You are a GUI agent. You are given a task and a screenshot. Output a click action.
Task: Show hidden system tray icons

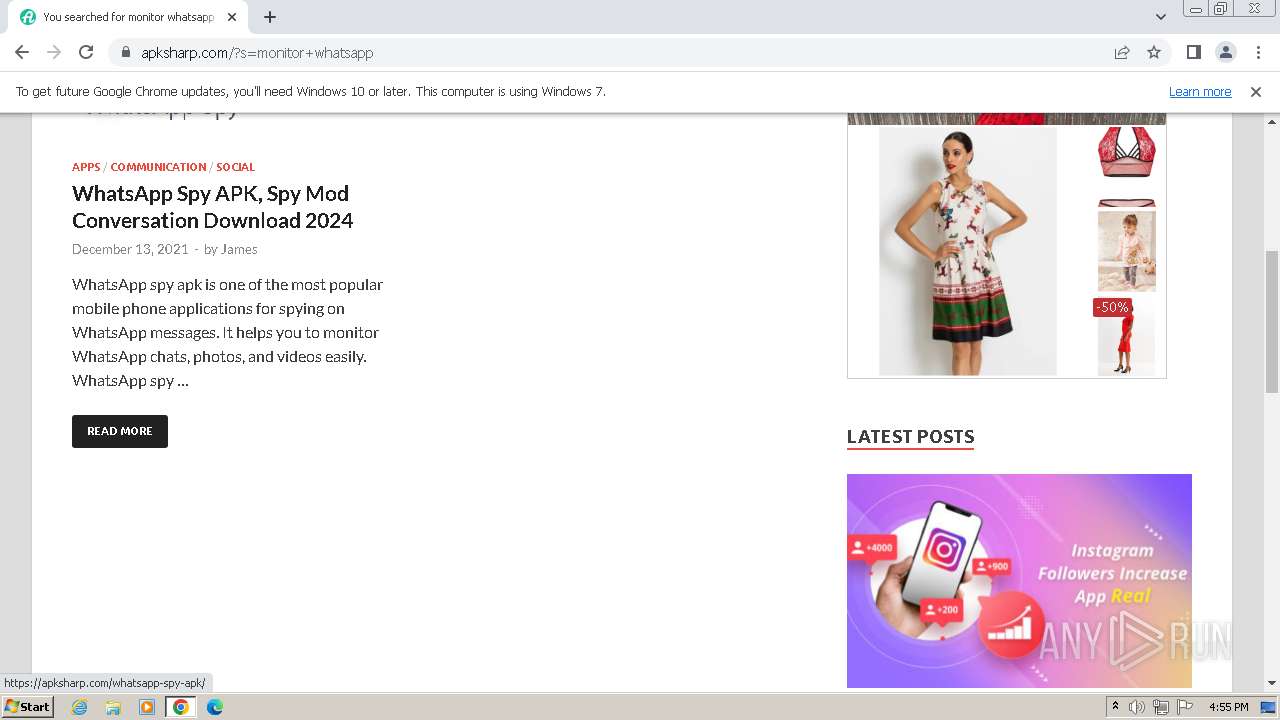tap(1115, 707)
